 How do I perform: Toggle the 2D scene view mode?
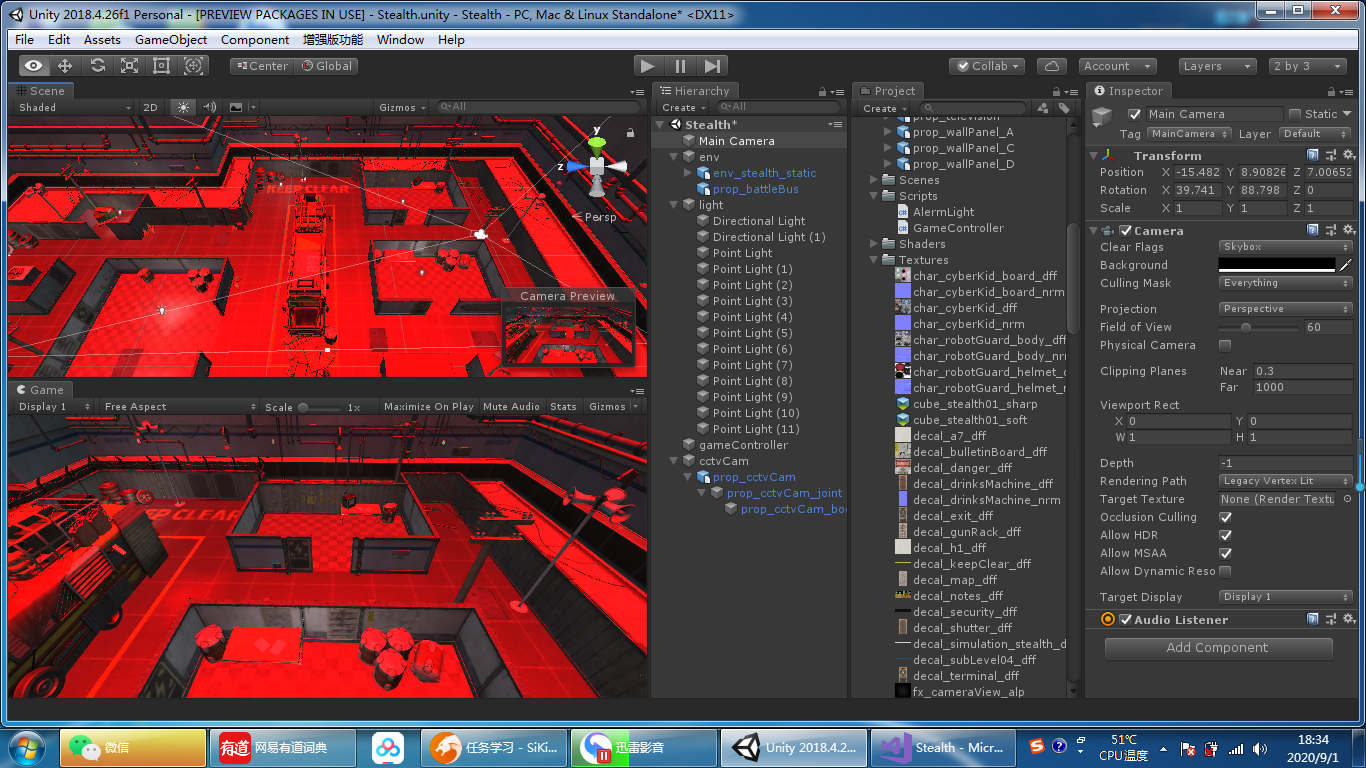150,107
